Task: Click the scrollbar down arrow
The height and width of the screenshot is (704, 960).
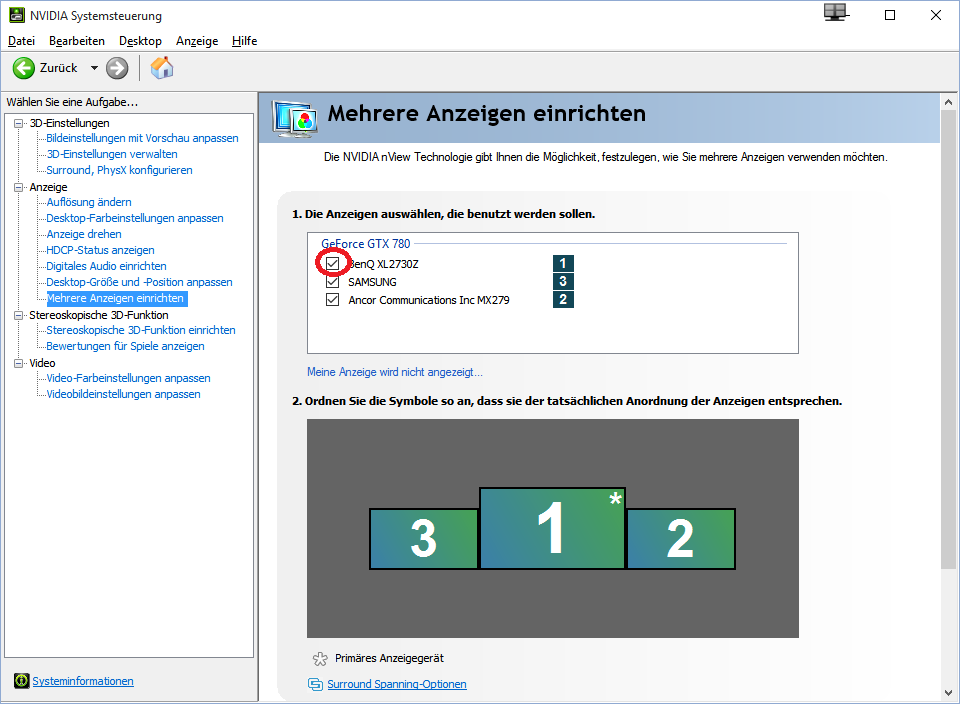Action: (948, 693)
